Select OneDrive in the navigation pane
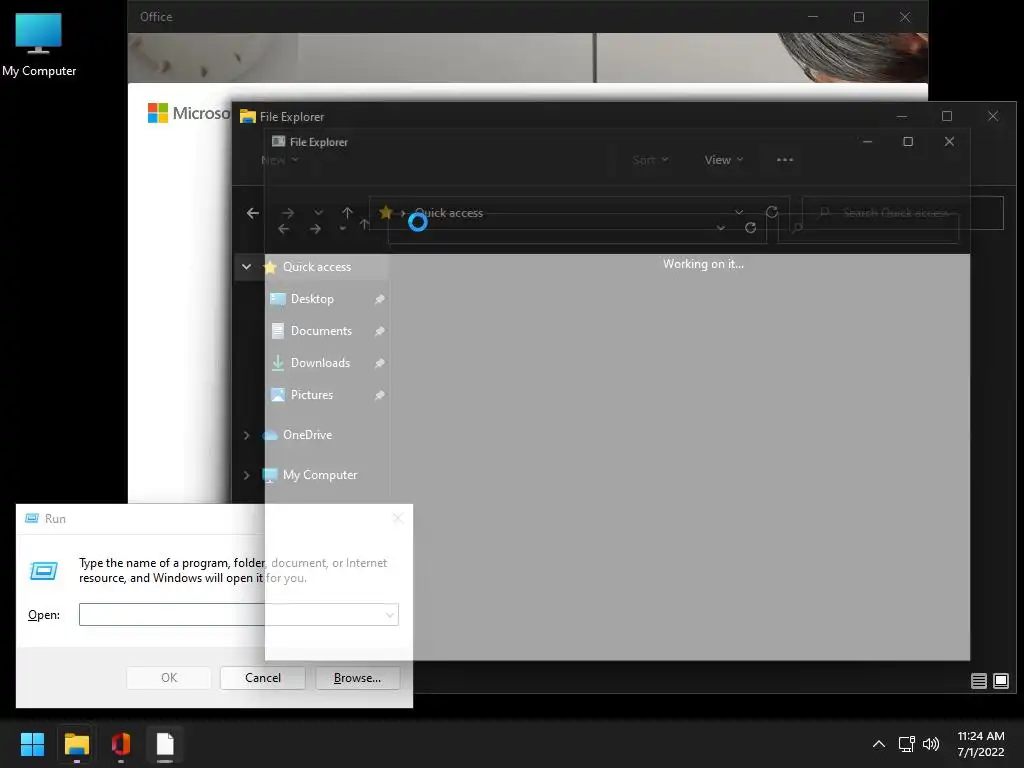The height and width of the screenshot is (768, 1024). (307, 434)
